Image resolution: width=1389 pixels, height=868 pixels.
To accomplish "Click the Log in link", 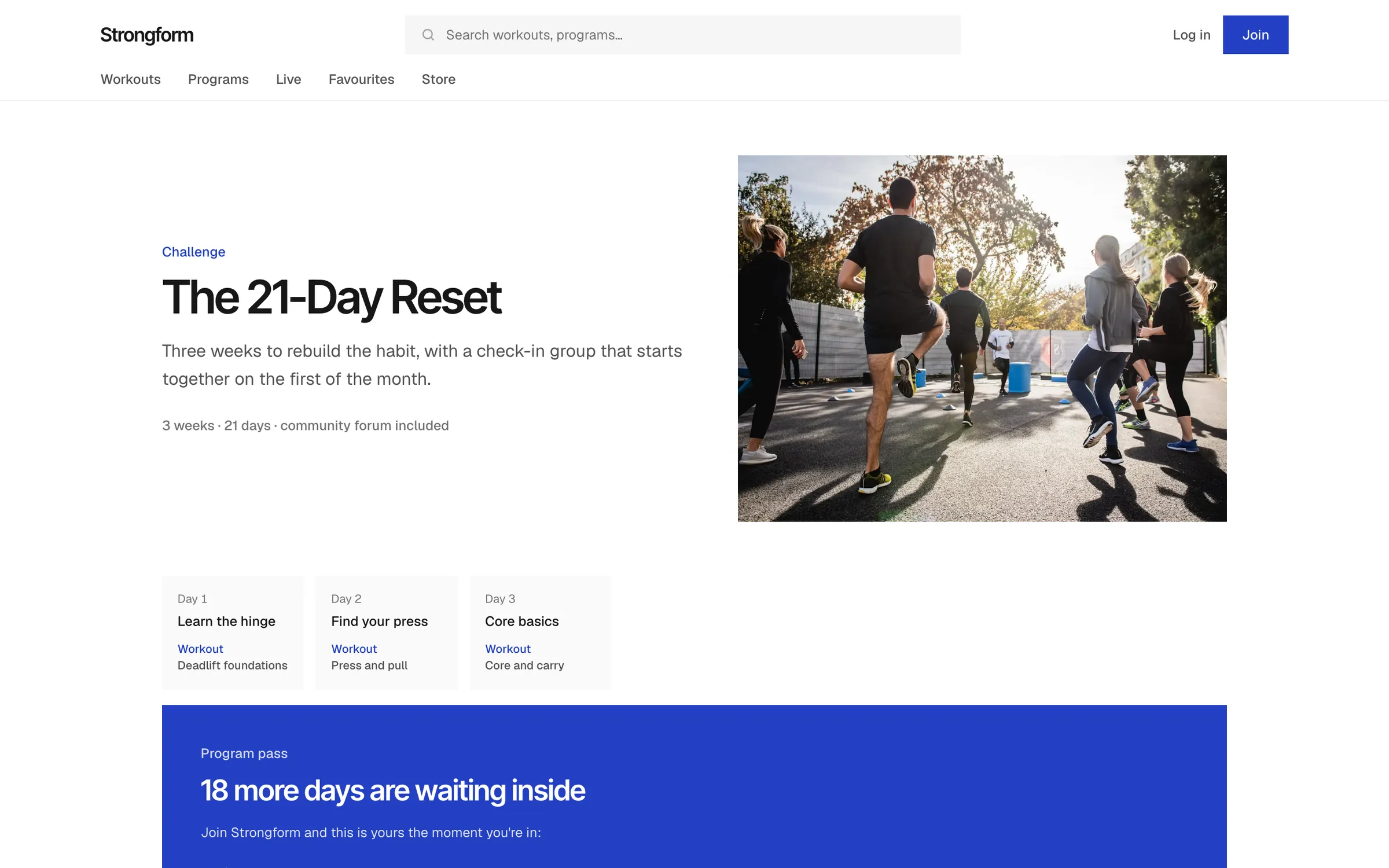I will [x=1191, y=35].
